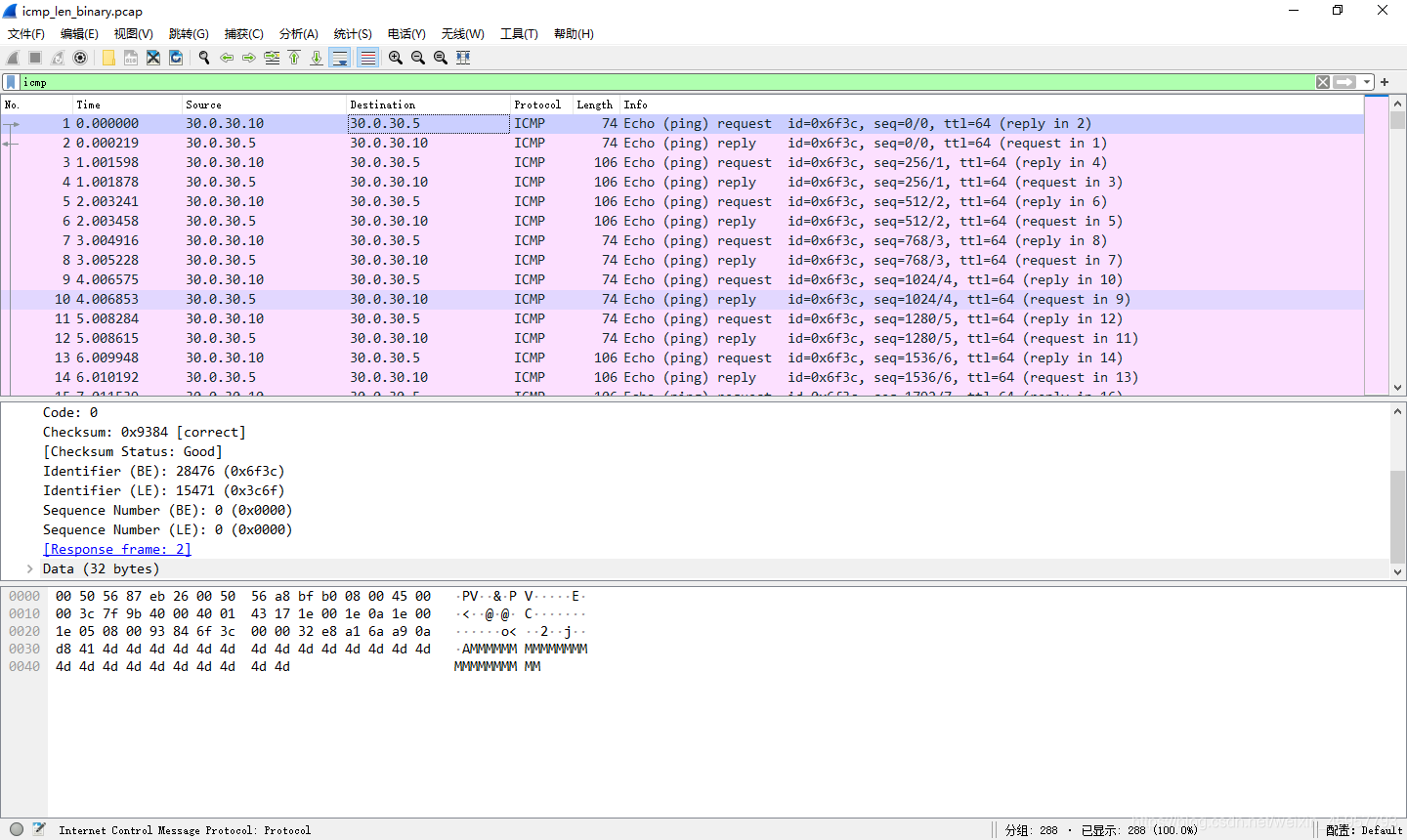1407x840 pixels.
Task: Click the packet list minimap strip
Action: click(1376, 244)
